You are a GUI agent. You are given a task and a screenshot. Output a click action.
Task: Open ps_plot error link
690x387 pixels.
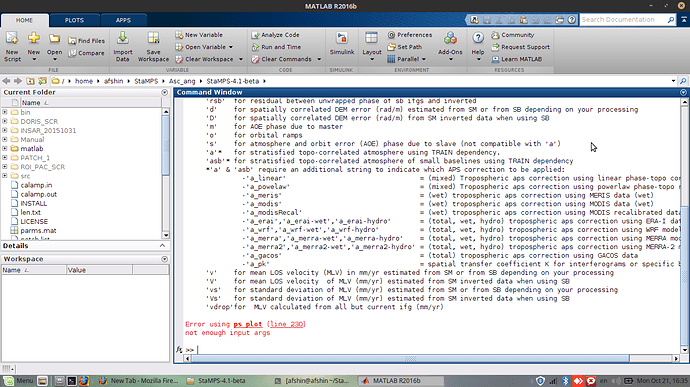pyautogui.click(x=247, y=324)
